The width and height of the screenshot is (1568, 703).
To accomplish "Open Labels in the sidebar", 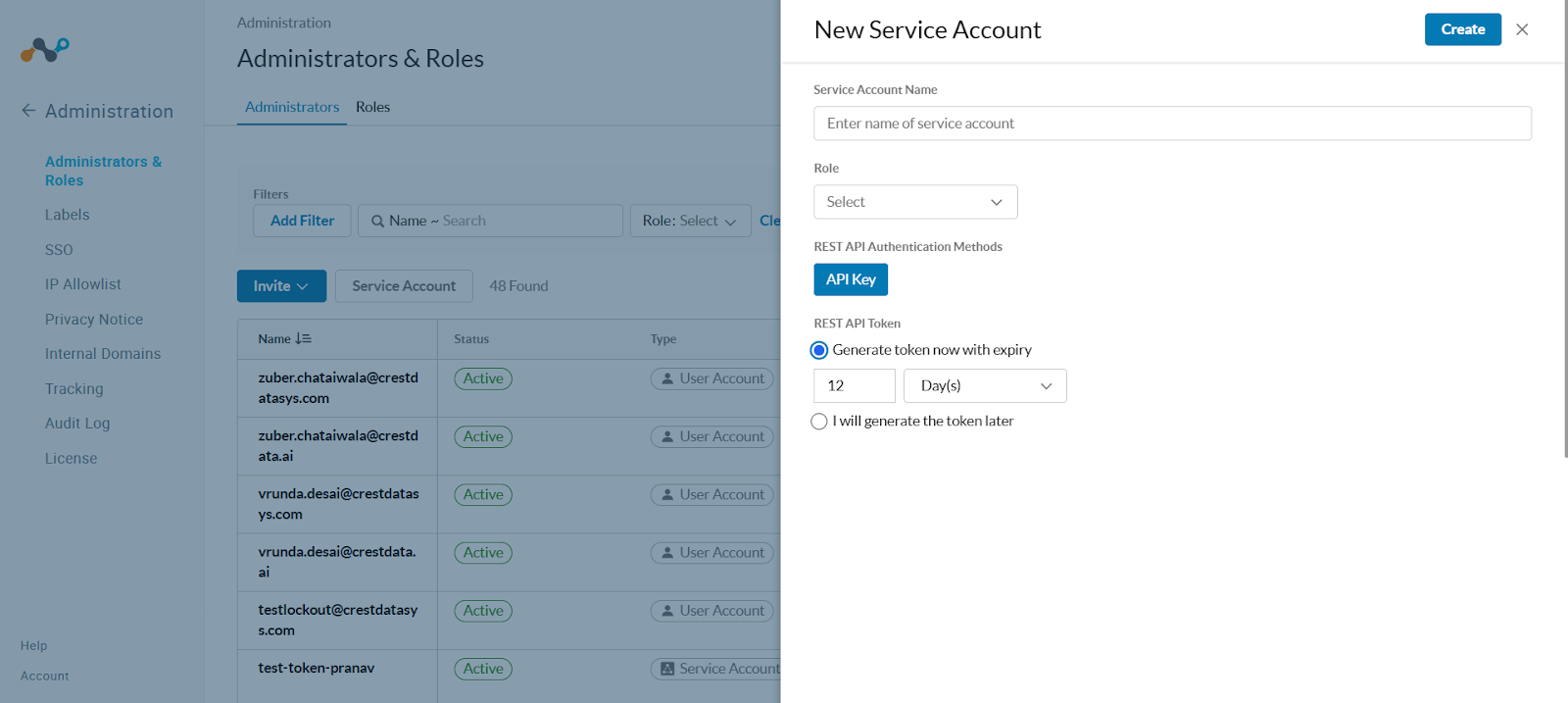I will click(x=67, y=215).
